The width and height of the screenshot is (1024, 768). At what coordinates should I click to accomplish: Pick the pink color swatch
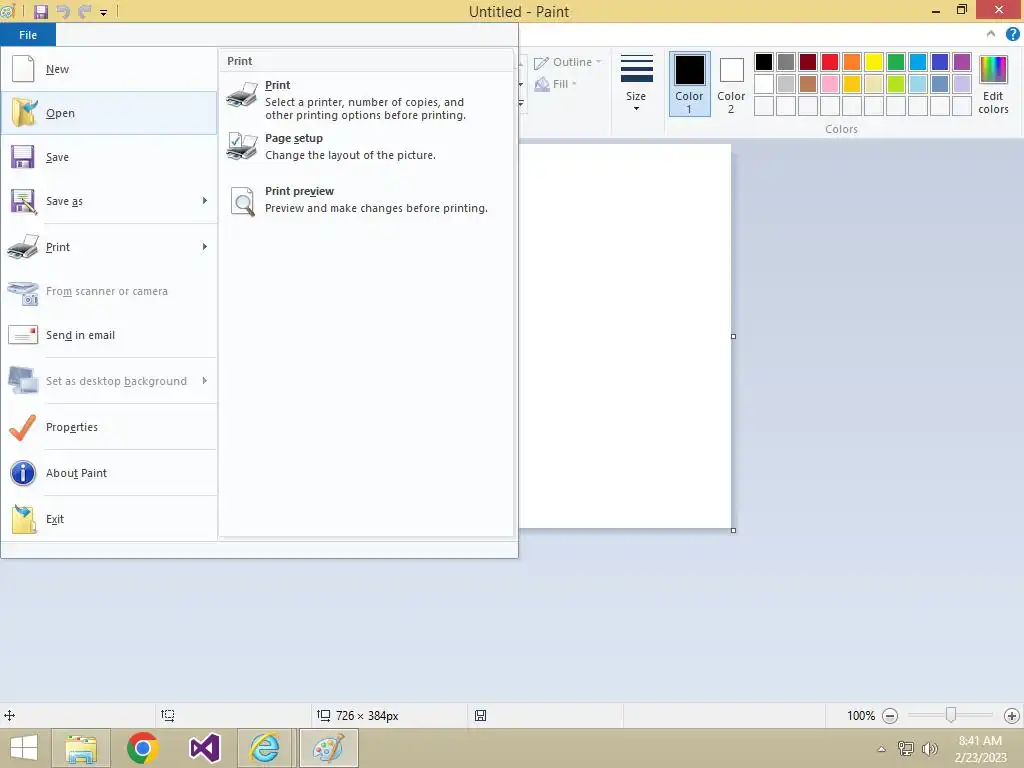tap(830, 84)
